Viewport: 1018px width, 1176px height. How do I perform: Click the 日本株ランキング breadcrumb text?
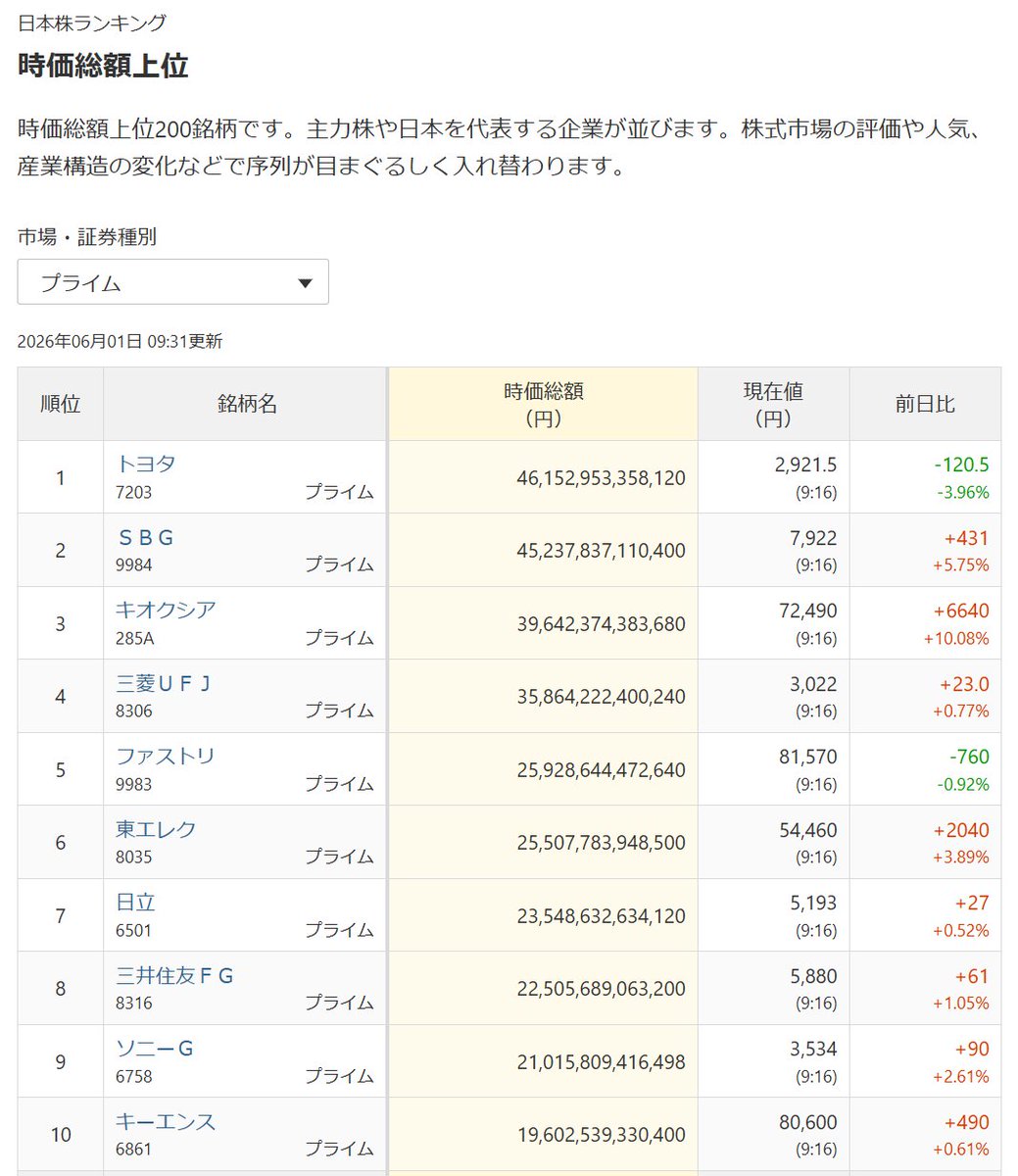coord(92,23)
